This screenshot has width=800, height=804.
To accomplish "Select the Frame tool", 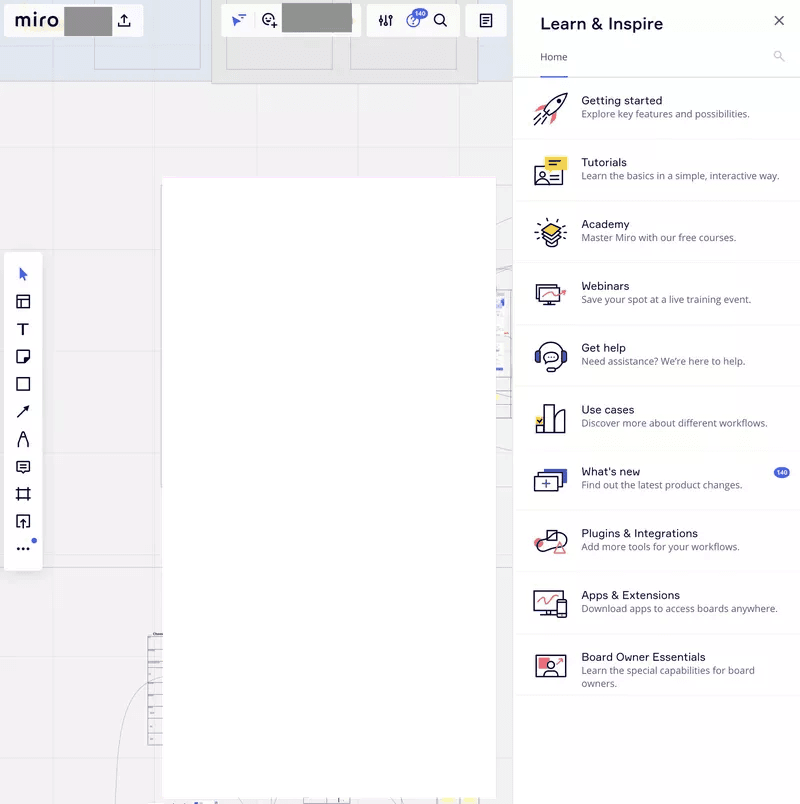I will click(23, 494).
